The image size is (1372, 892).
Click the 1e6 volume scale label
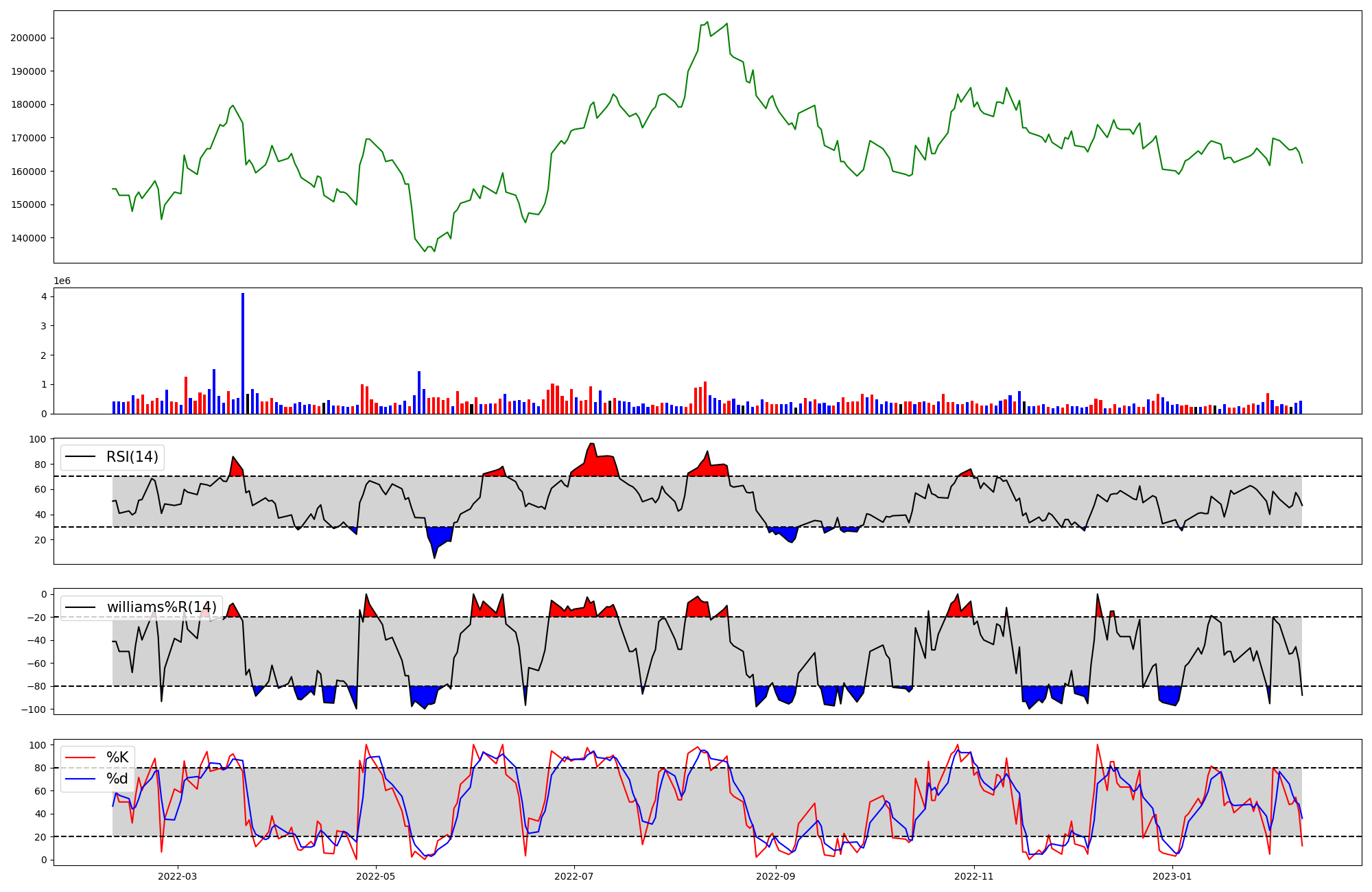(62, 281)
